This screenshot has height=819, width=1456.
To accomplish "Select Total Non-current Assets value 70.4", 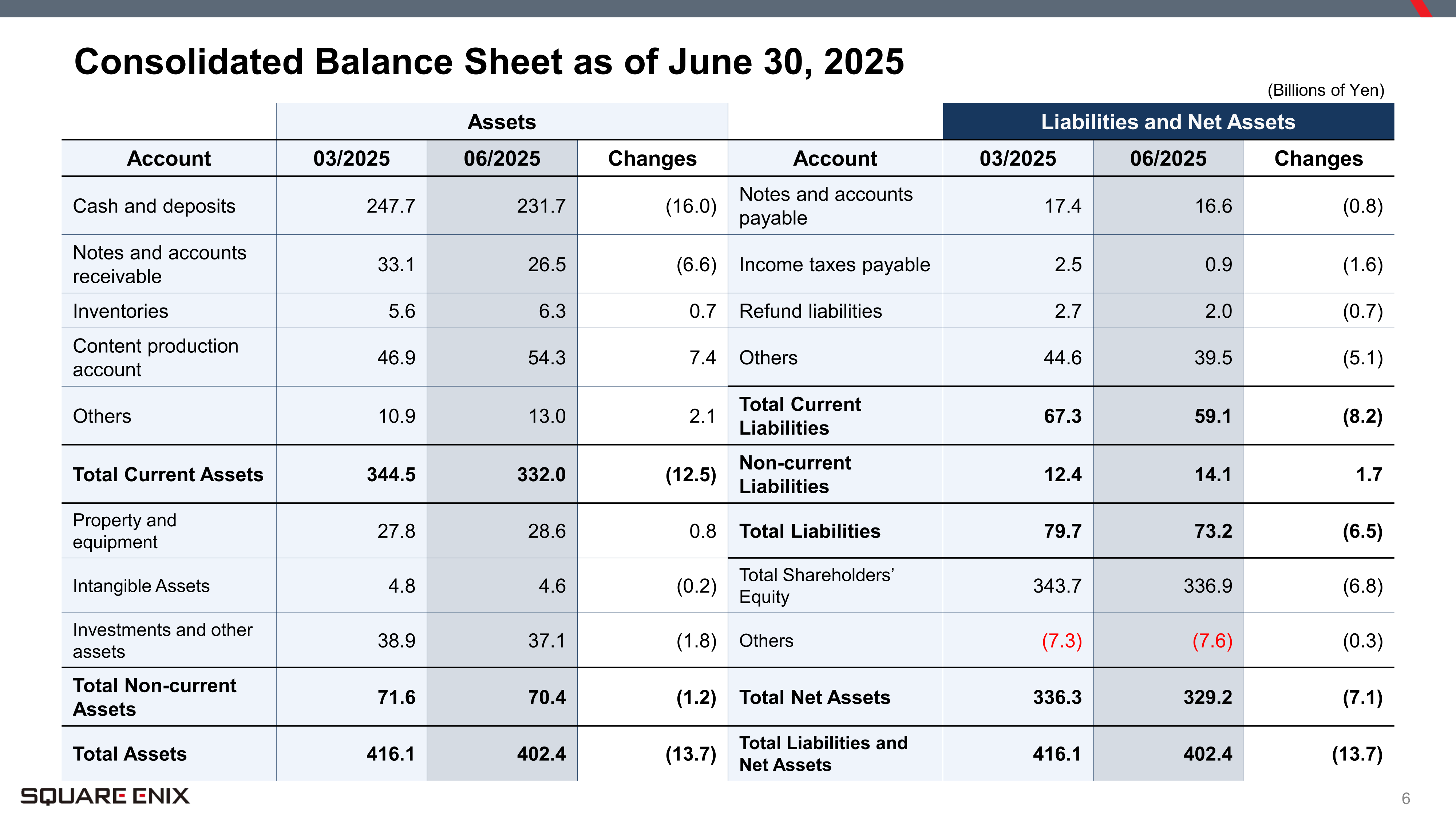I will click(x=547, y=697).
